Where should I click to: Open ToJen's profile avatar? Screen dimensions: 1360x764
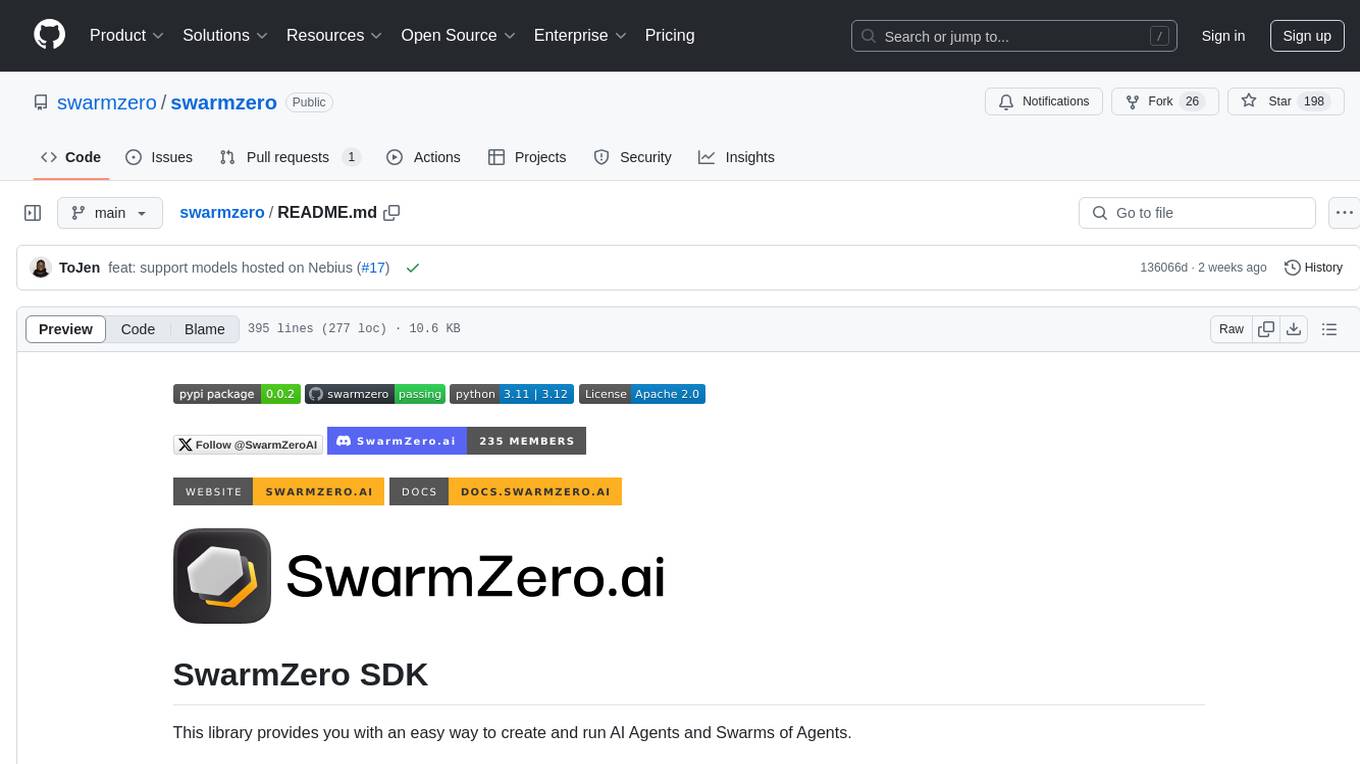pos(41,267)
